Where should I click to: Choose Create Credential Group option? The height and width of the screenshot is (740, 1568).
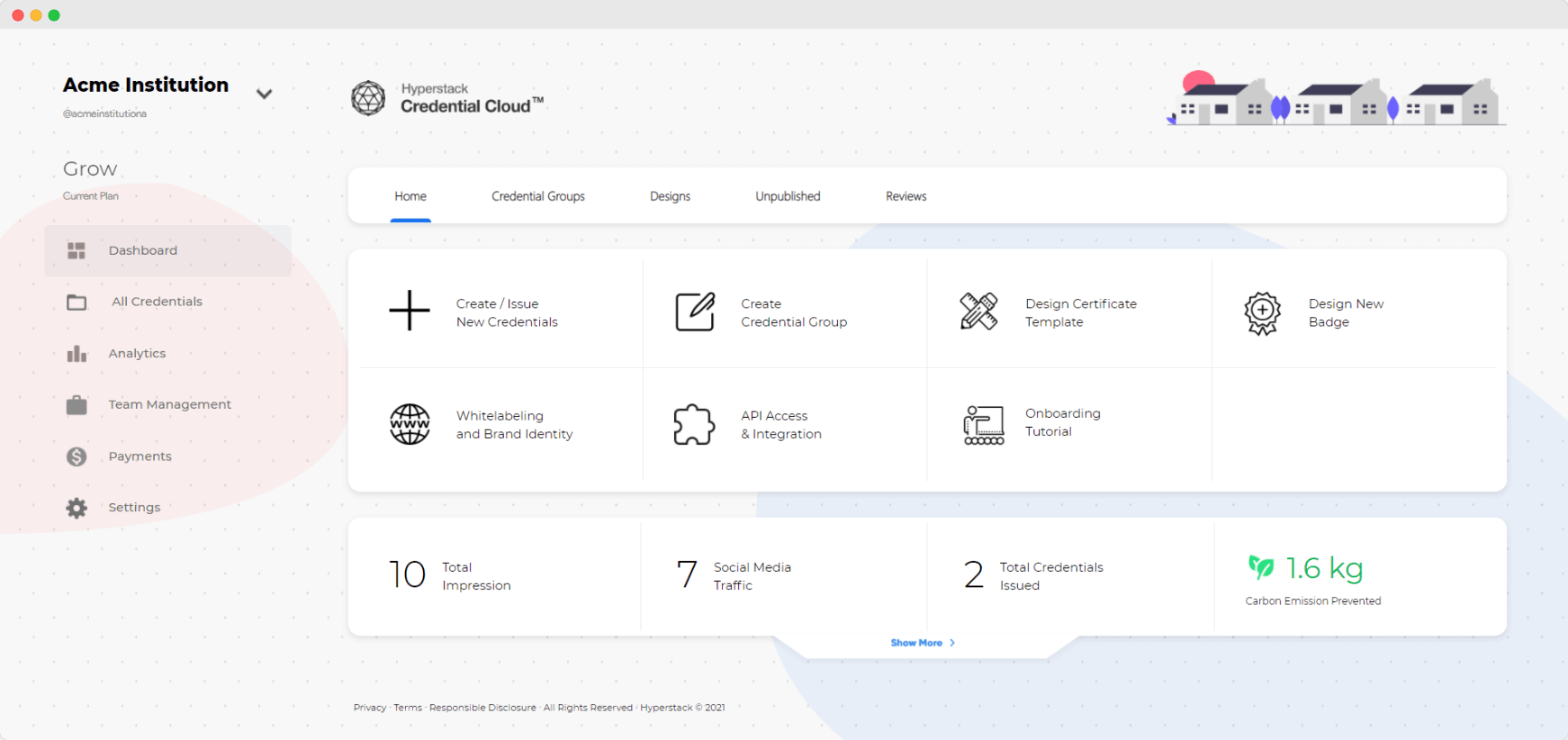(x=794, y=313)
